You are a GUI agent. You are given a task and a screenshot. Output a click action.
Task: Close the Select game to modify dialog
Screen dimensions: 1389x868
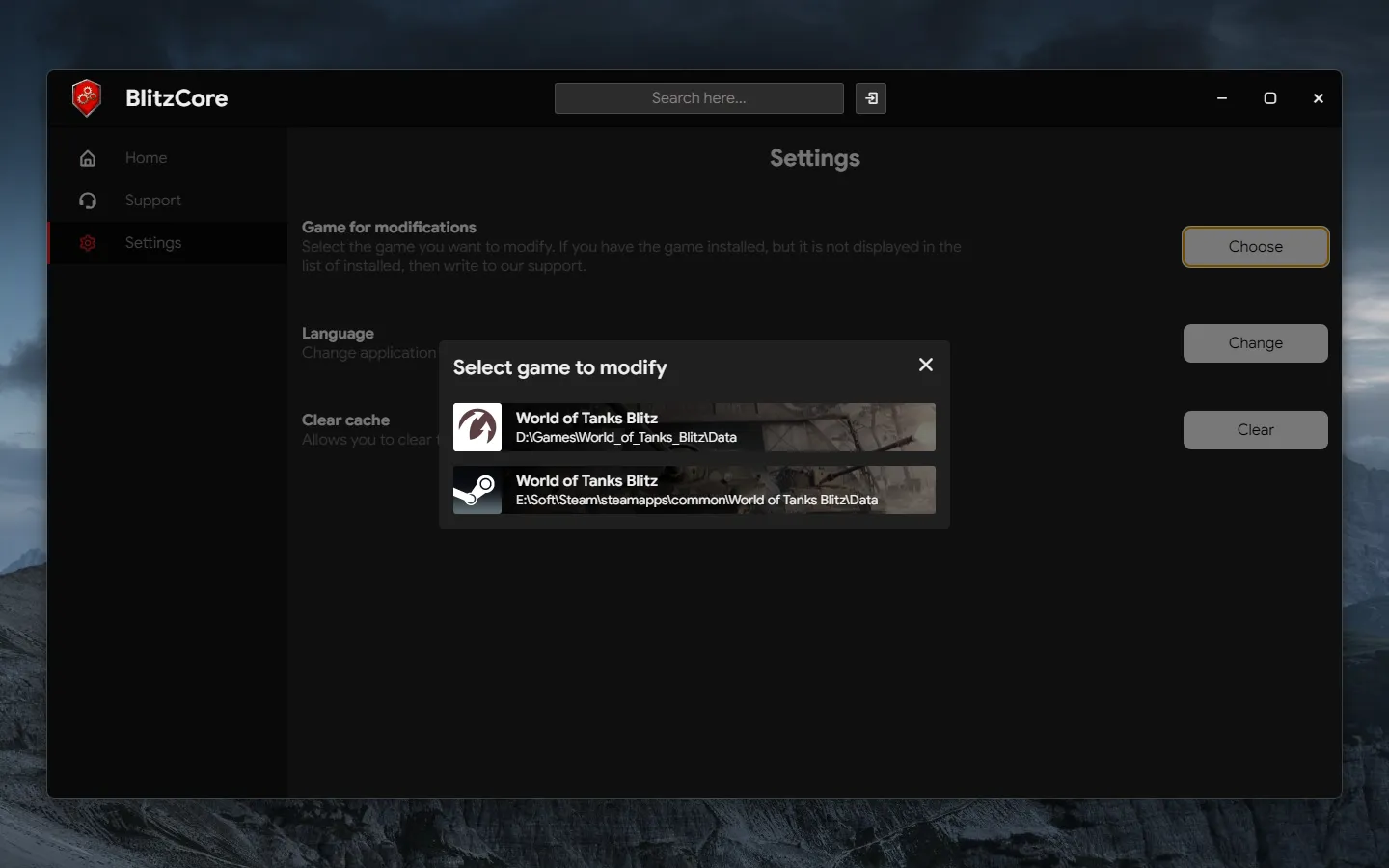[x=926, y=365]
